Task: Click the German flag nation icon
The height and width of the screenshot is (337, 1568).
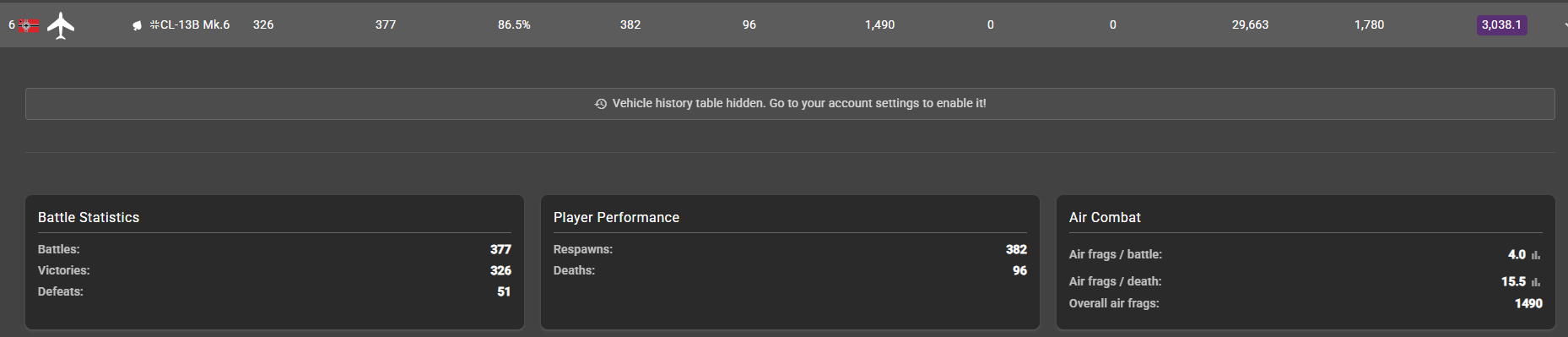Action: click(29, 25)
